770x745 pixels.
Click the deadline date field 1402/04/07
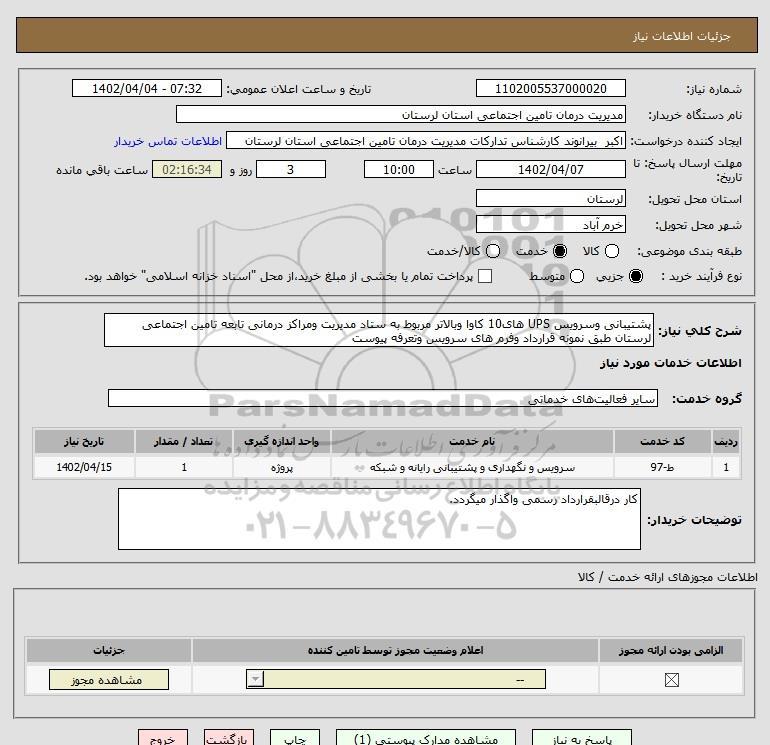[550, 169]
